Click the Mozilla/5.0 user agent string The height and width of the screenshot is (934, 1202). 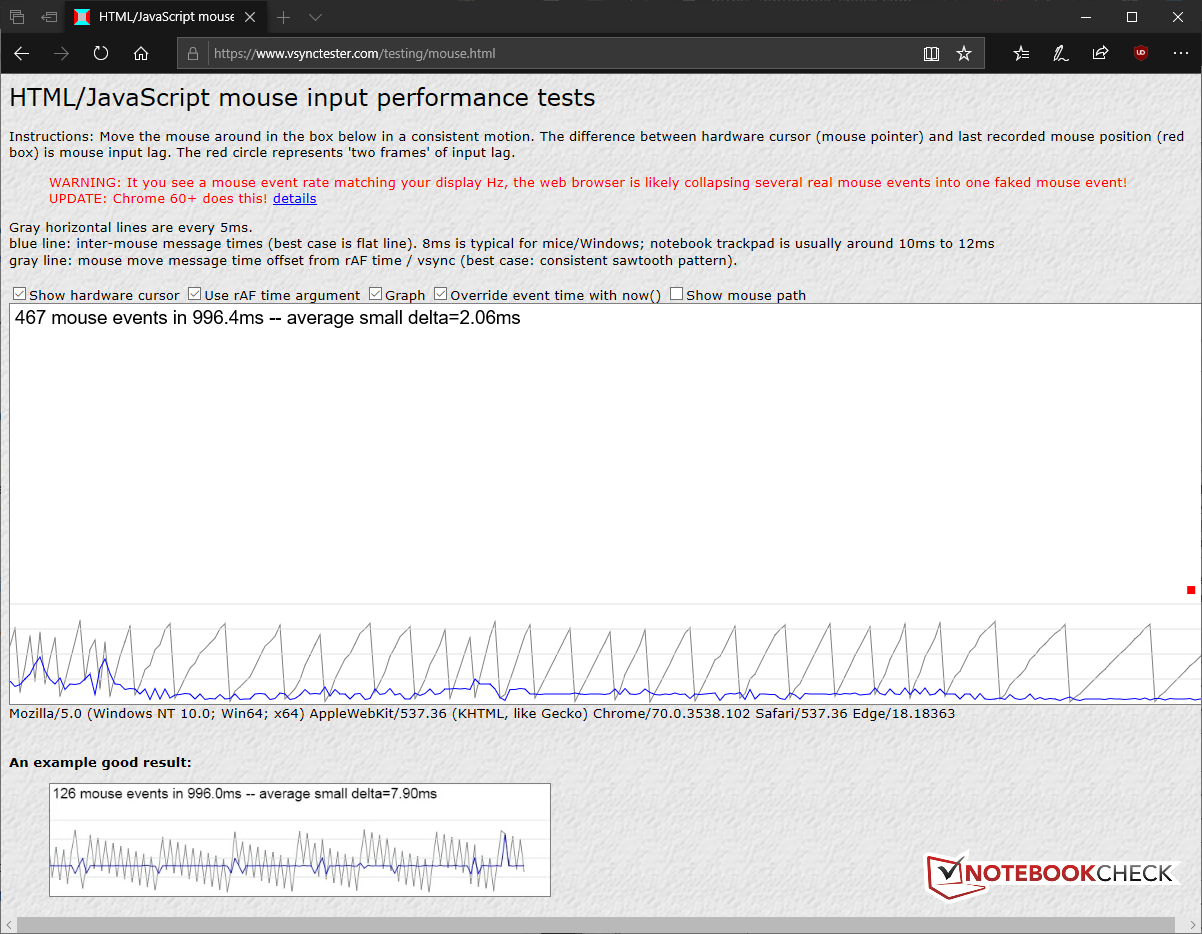[482, 714]
